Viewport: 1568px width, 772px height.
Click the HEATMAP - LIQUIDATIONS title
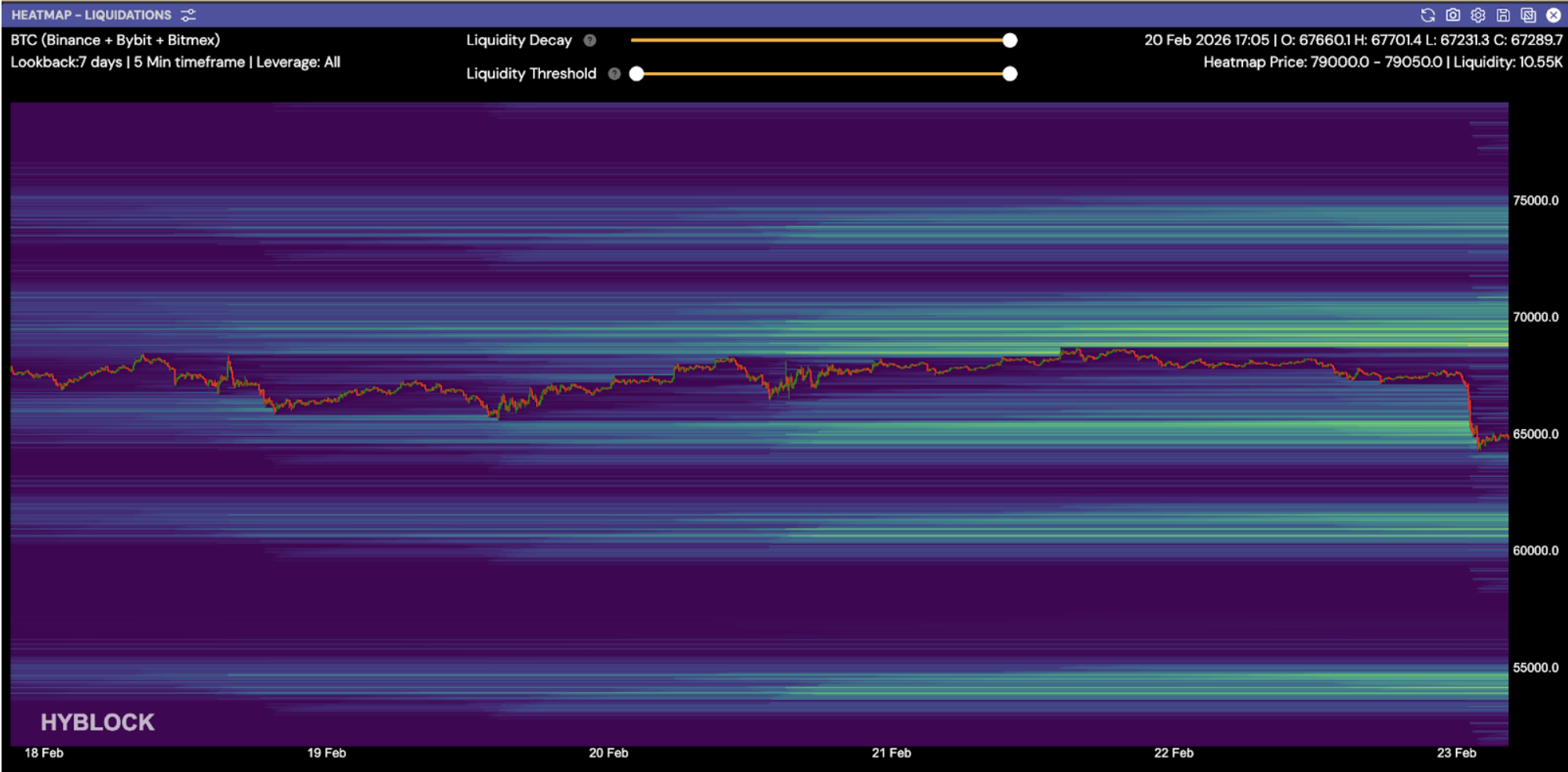point(91,15)
